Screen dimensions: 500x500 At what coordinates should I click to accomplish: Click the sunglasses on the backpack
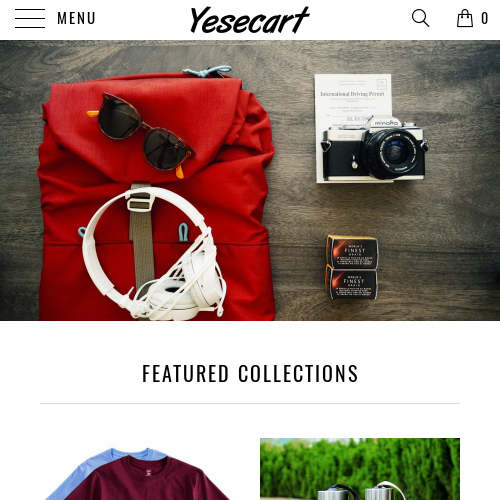click(142, 135)
